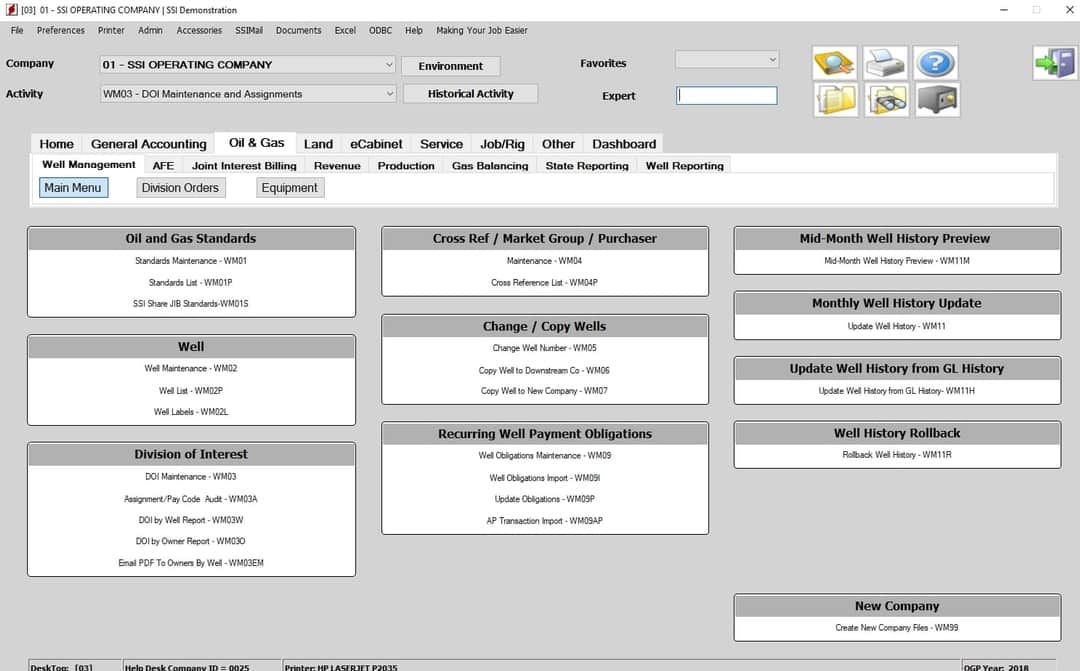Click the magnifying glass search icon
Screen dimensions: 1080x671
[x=835, y=64]
